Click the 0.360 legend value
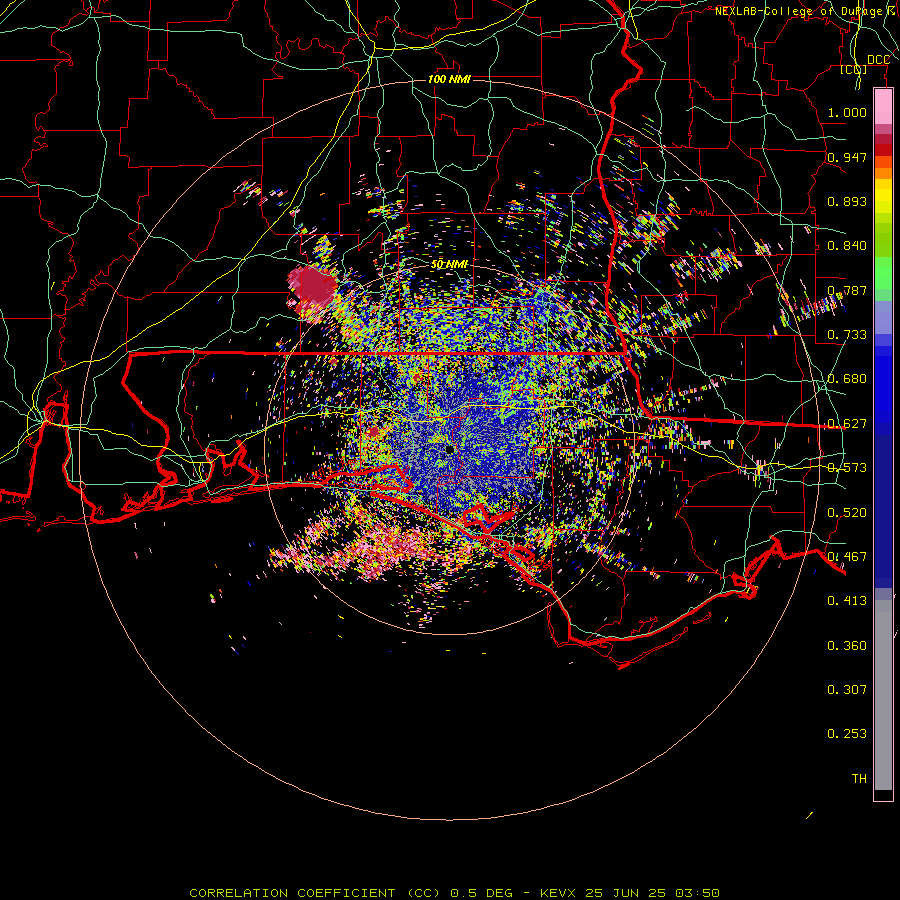Screen dimensions: 900x900 coord(847,645)
